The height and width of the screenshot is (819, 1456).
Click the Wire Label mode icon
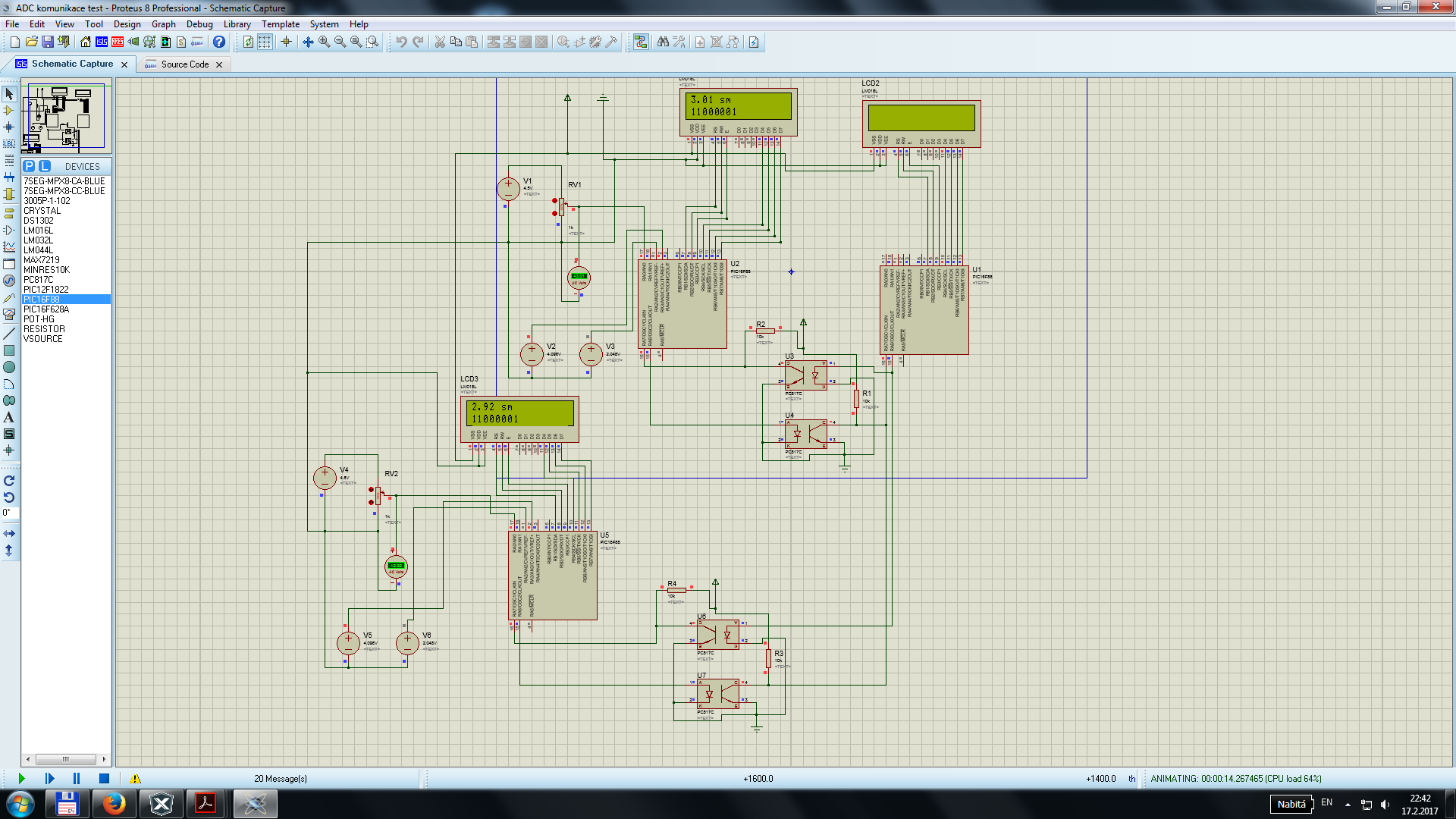coord(9,143)
